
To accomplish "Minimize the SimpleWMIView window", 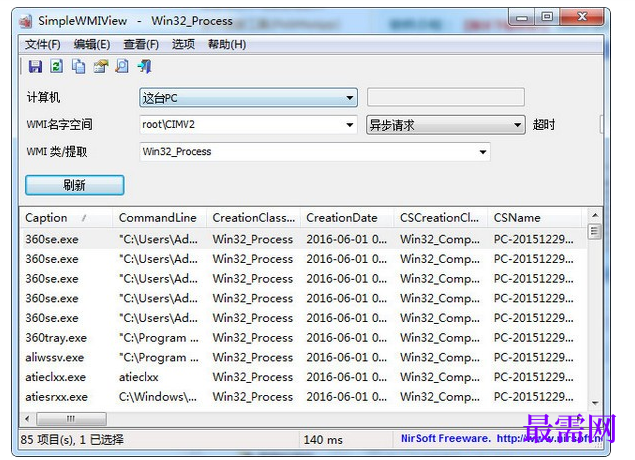I will 522,17.
